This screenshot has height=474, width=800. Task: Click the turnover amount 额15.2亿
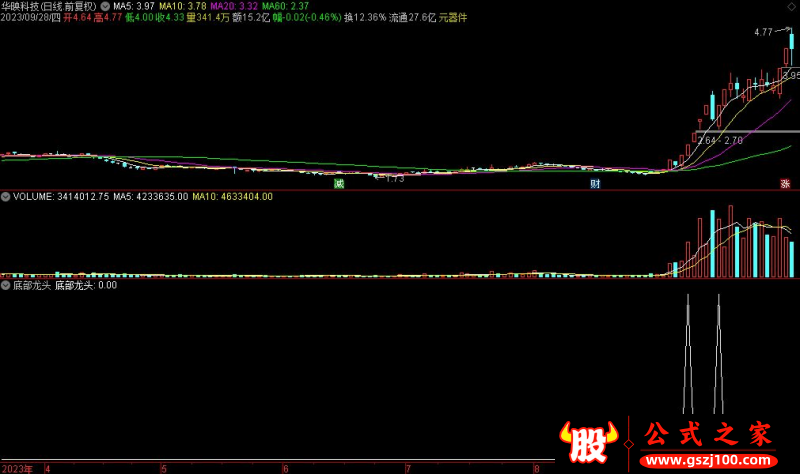point(251,17)
